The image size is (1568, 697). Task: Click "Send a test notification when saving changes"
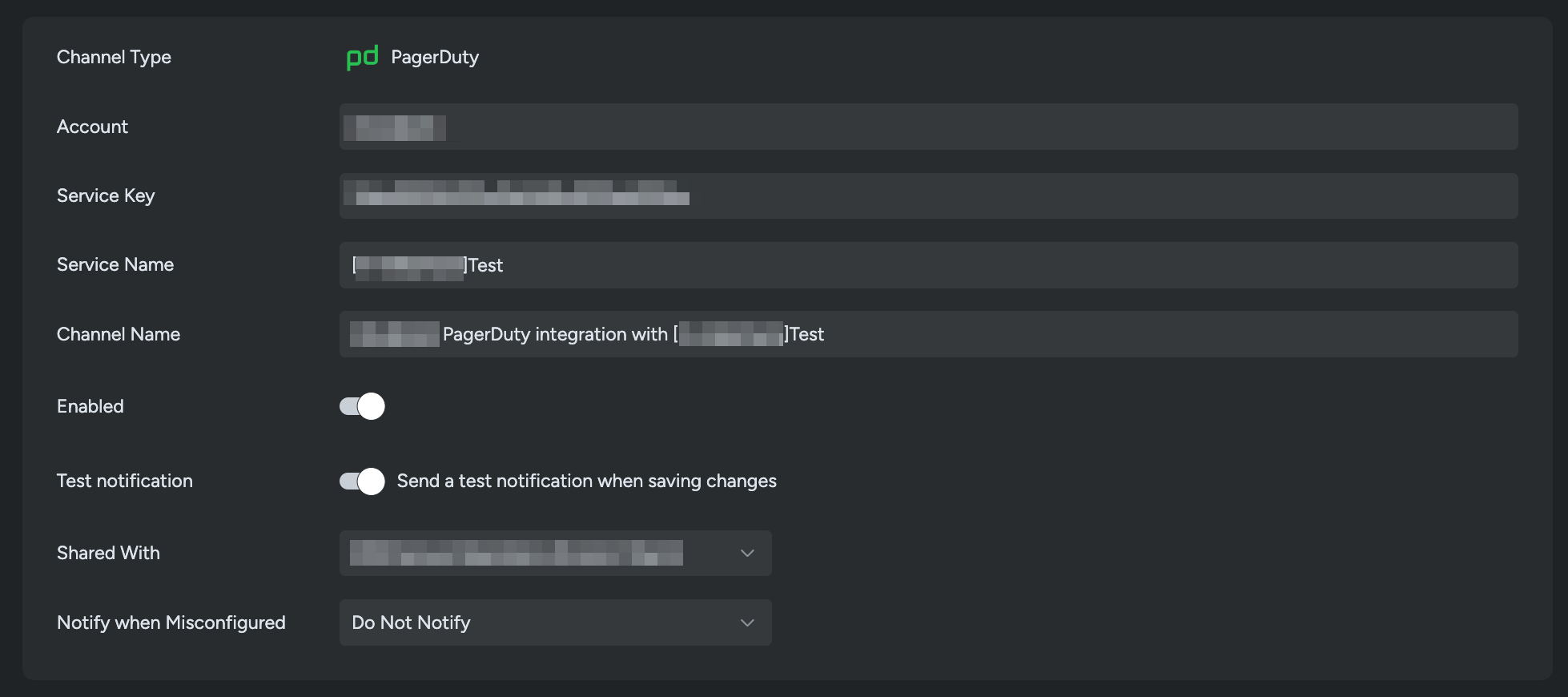pyautogui.click(x=587, y=481)
